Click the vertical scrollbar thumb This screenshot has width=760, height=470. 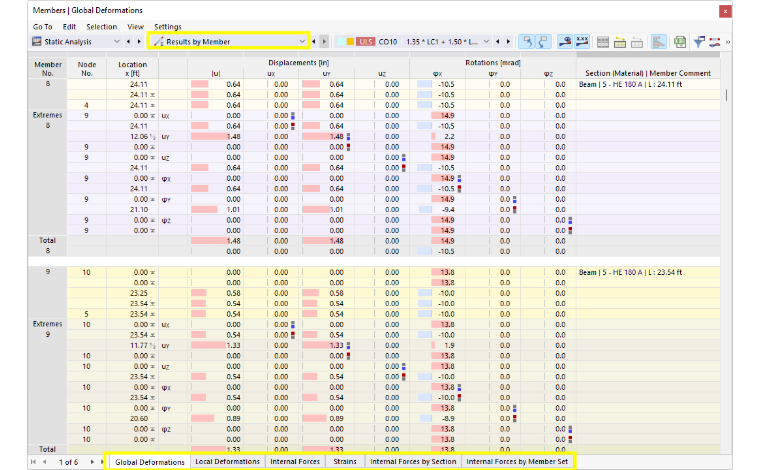pyautogui.click(x=726, y=95)
